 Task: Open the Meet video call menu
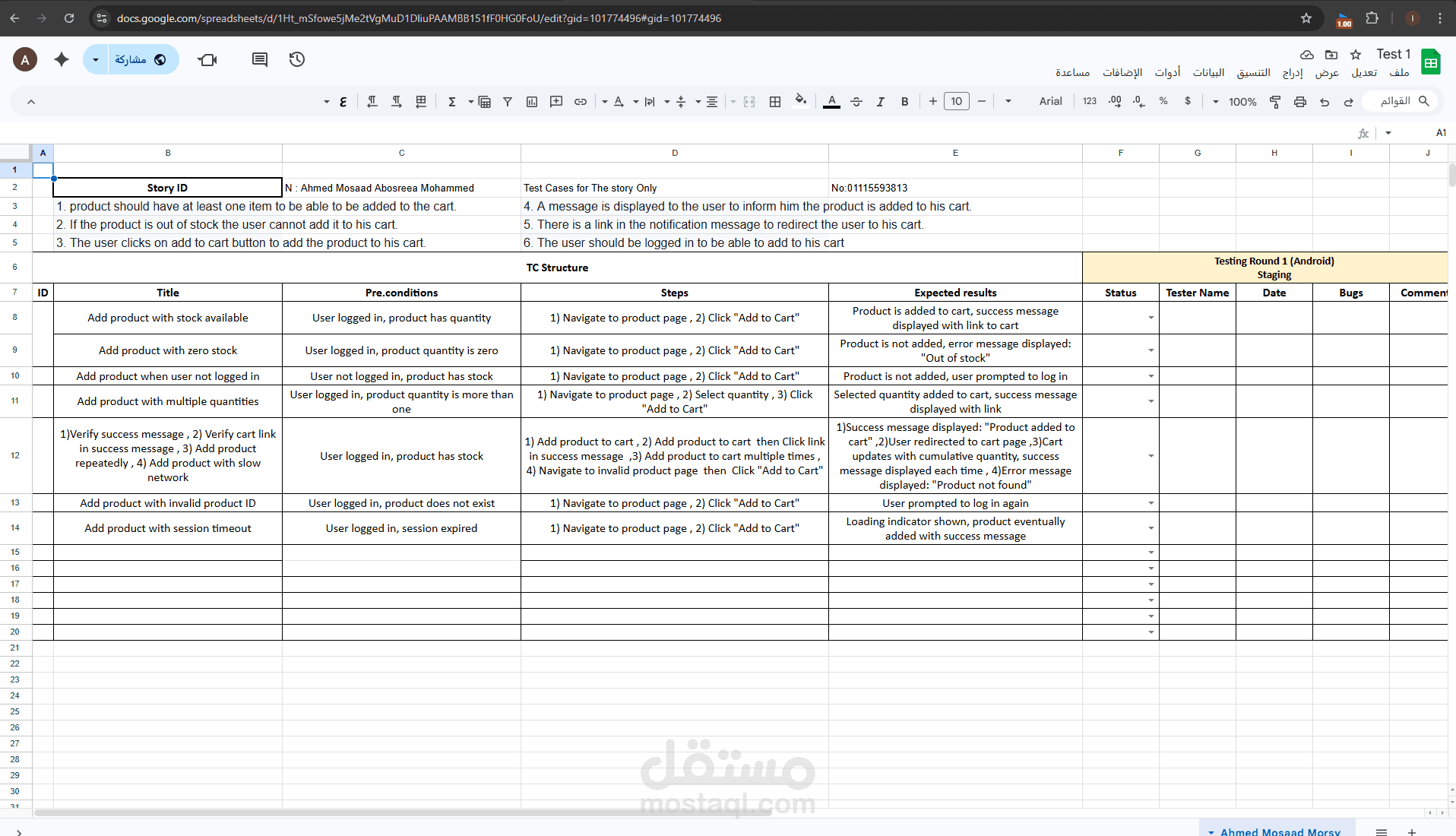click(x=207, y=59)
